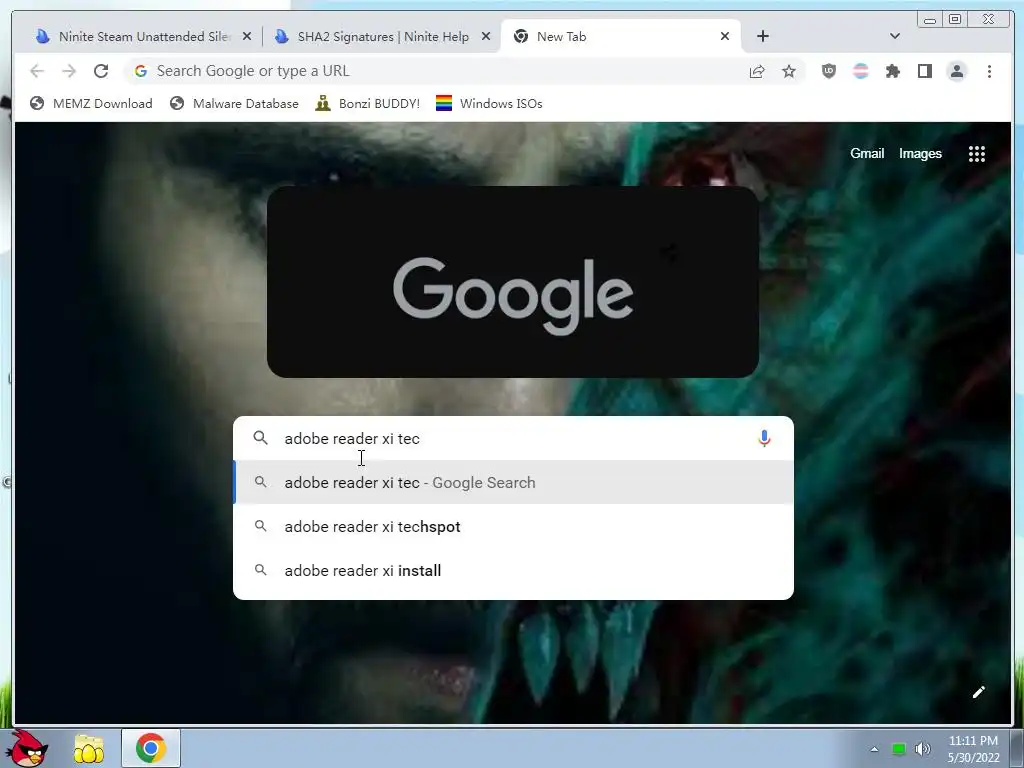The image size is (1024, 768).
Task: Toggle the side panel icon
Action: [x=925, y=71]
